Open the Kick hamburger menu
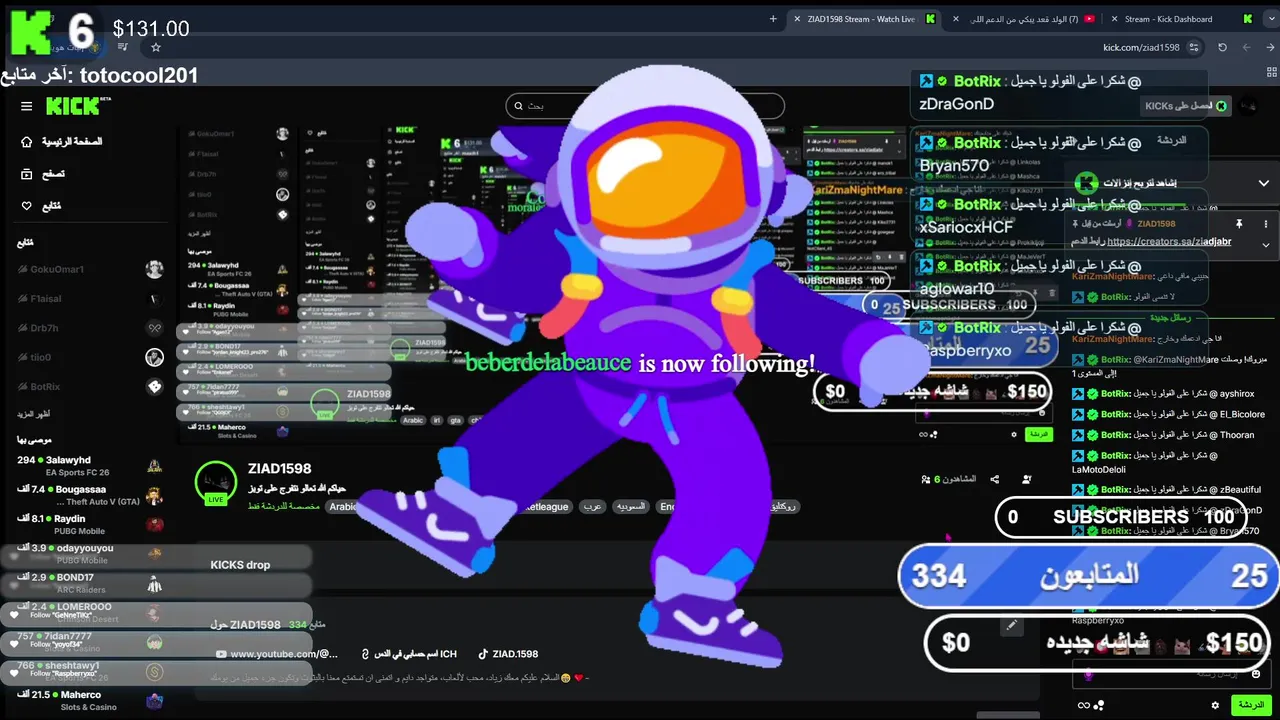The image size is (1280, 720). point(27,106)
